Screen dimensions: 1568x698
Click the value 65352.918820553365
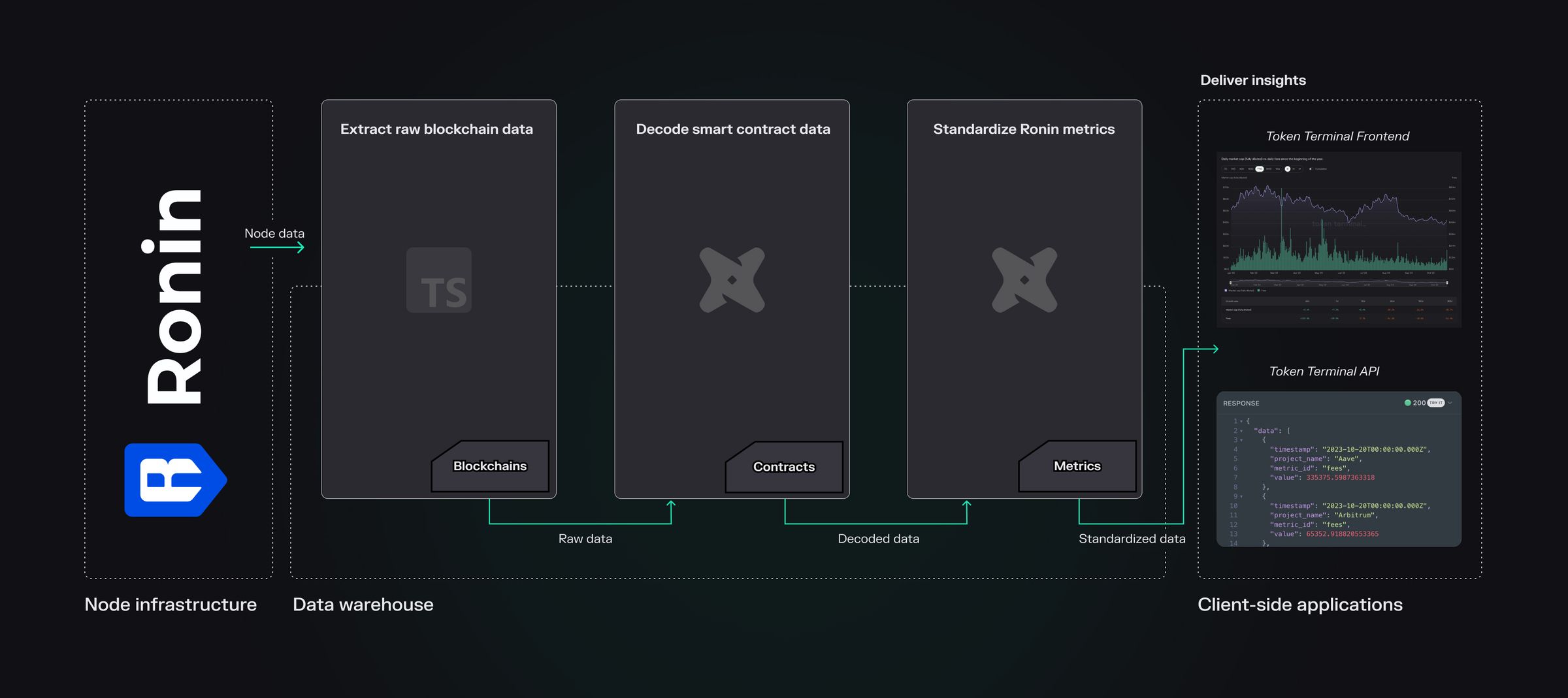point(1342,534)
